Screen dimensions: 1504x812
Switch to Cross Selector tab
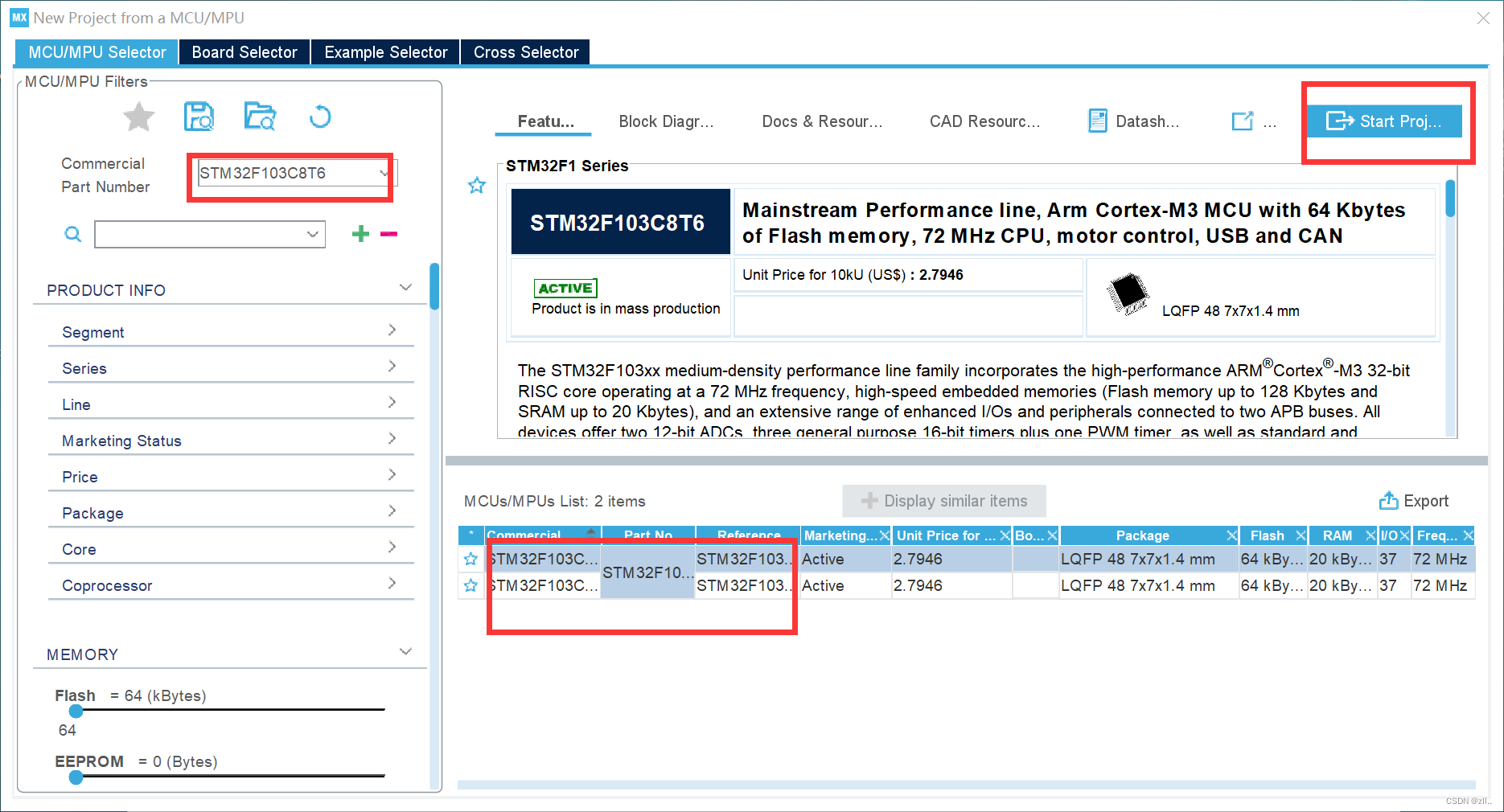[526, 52]
